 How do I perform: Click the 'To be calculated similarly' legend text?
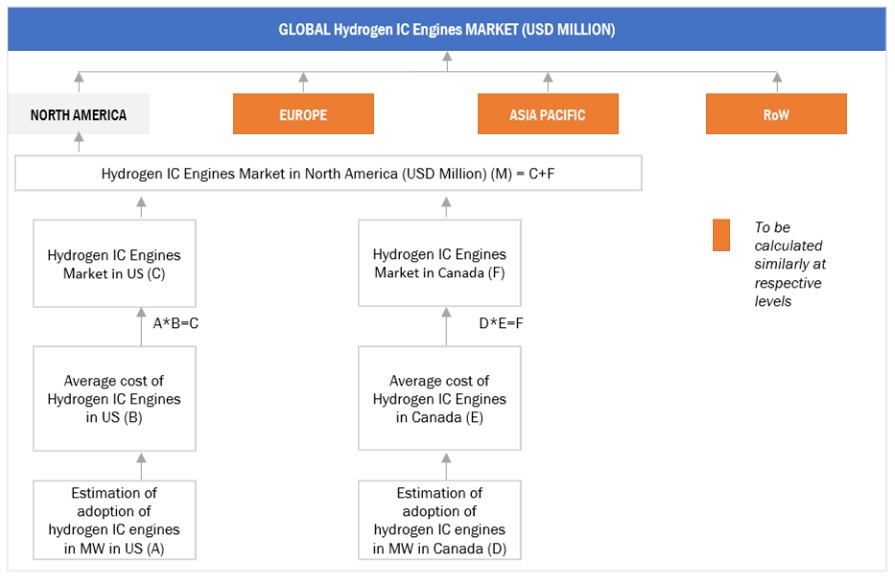(x=790, y=264)
